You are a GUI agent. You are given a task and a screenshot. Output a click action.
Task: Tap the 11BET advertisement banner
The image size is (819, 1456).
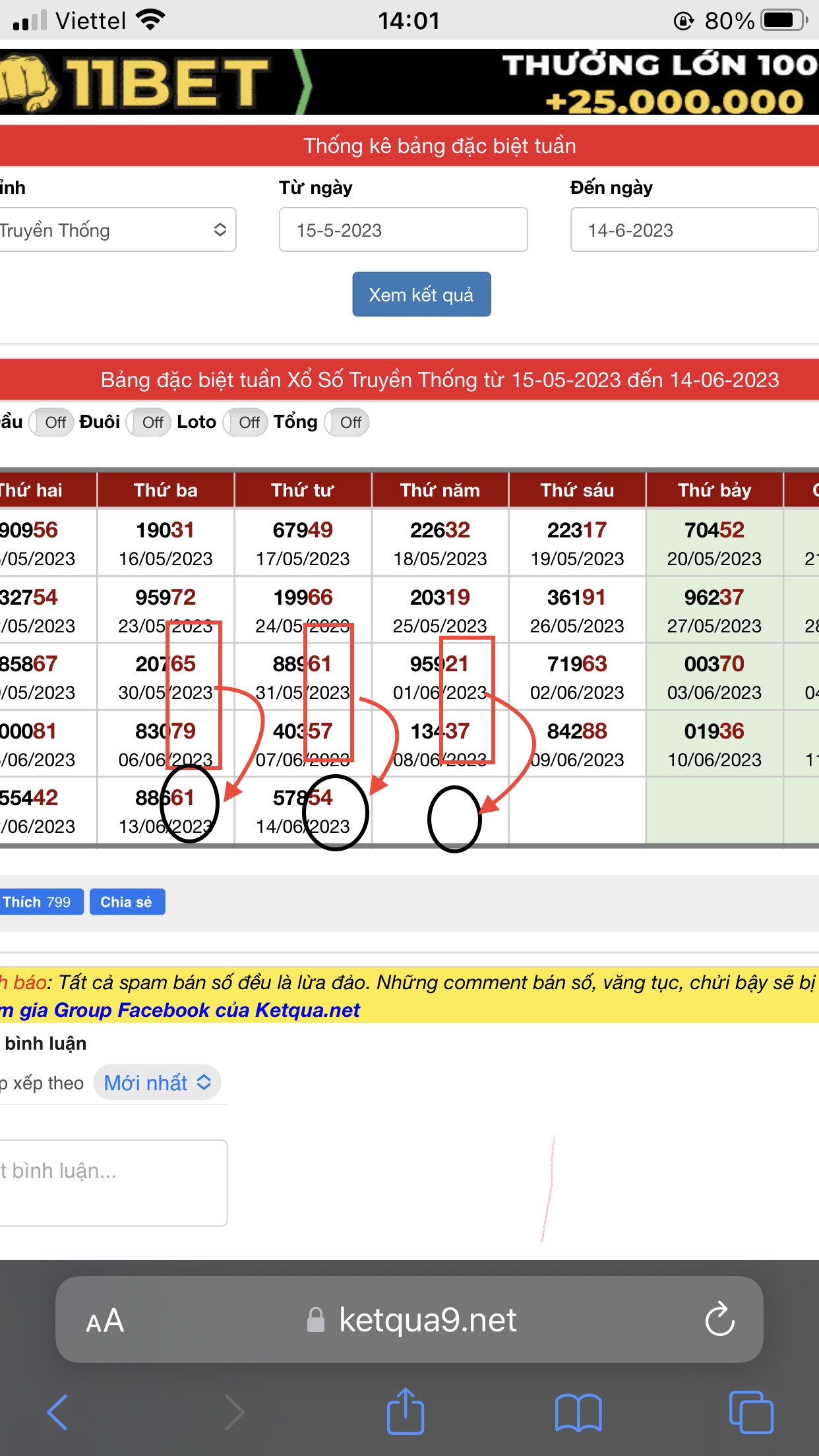(409, 82)
